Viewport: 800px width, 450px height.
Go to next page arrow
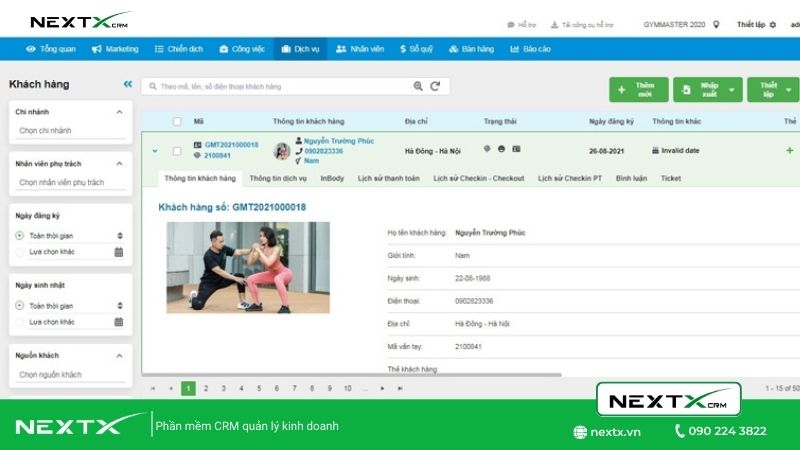tap(382, 388)
